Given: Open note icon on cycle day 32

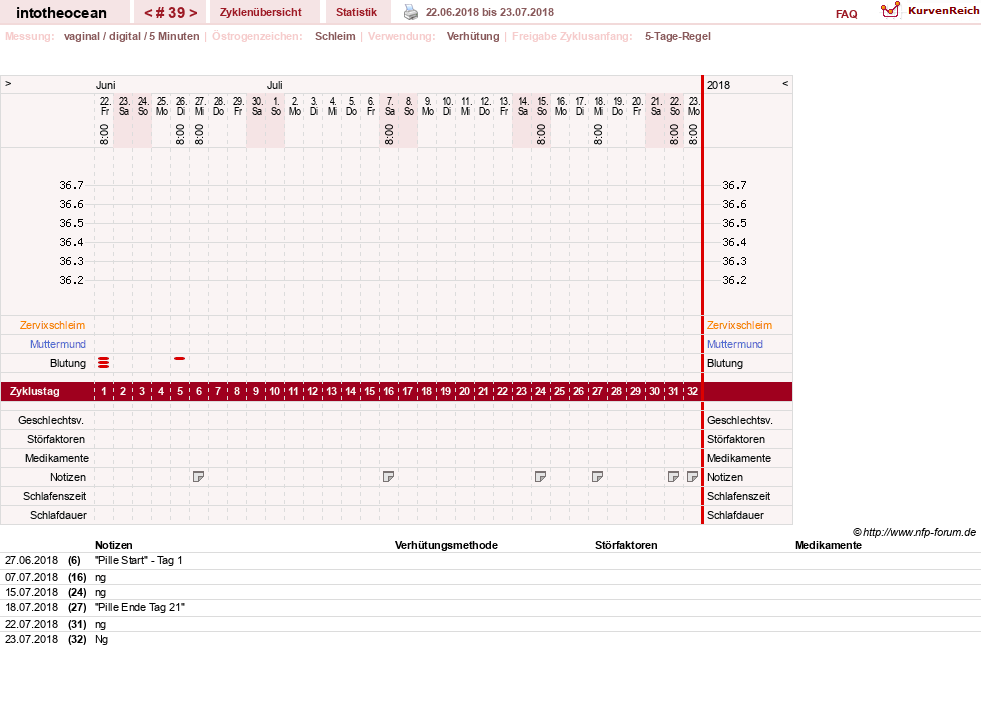Looking at the screenshot, I should point(692,477).
